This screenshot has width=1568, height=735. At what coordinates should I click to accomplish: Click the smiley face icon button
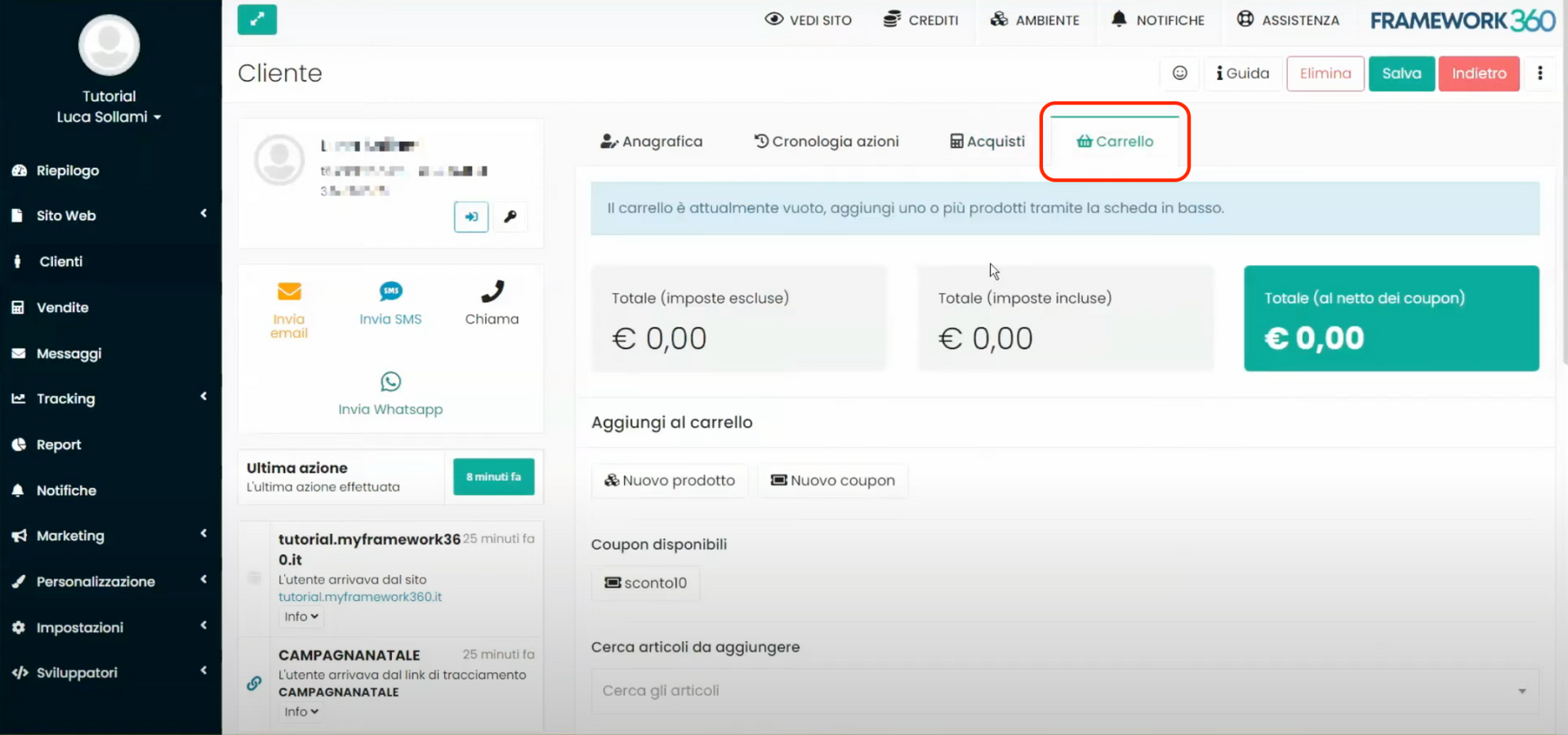(x=1179, y=73)
